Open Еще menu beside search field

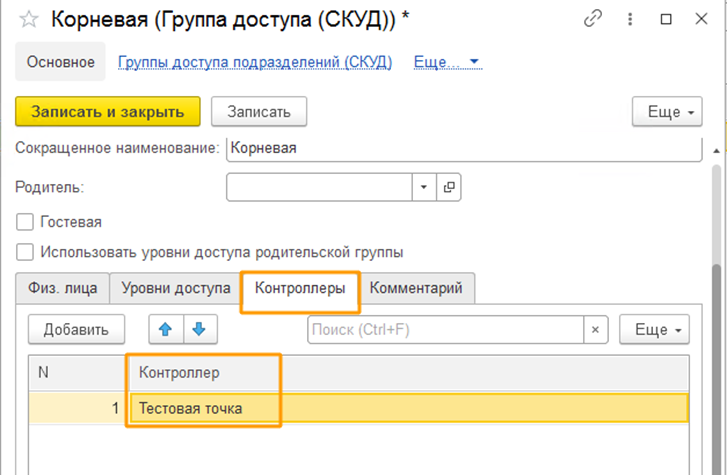pyautogui.click(x=655, y=329)
